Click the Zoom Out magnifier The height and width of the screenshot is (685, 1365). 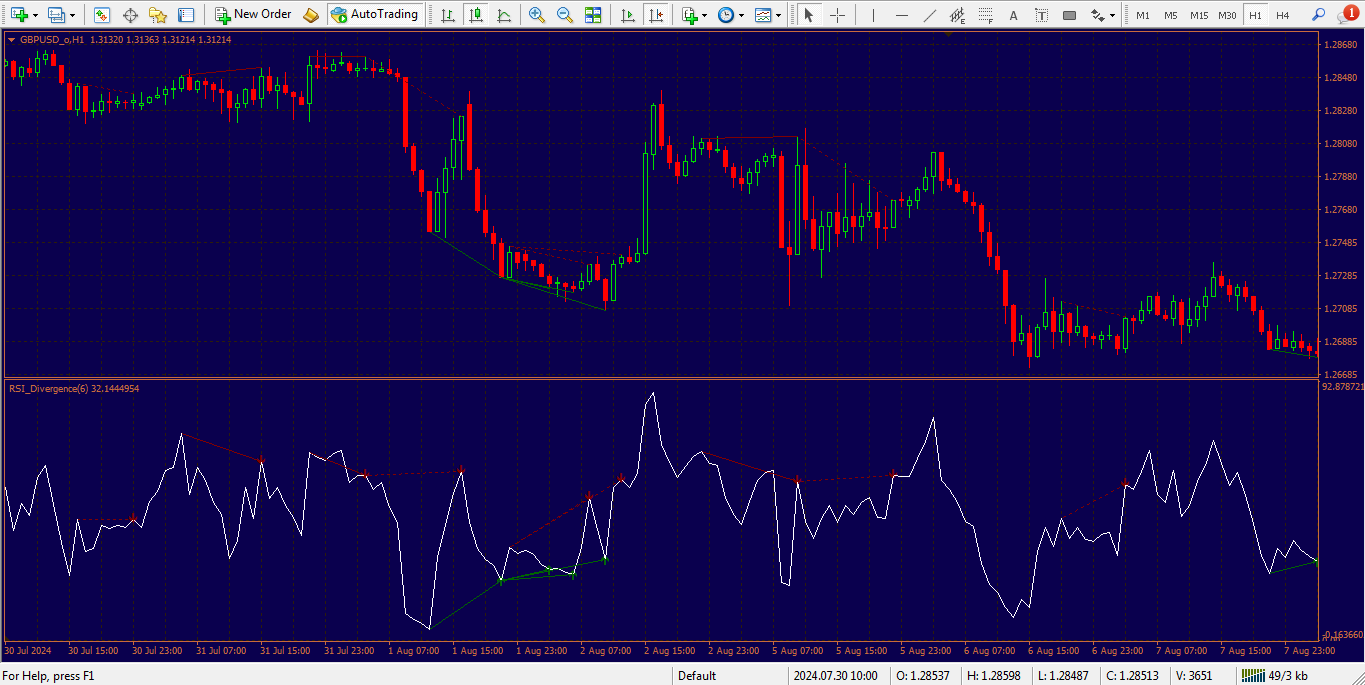pos(565,14)
